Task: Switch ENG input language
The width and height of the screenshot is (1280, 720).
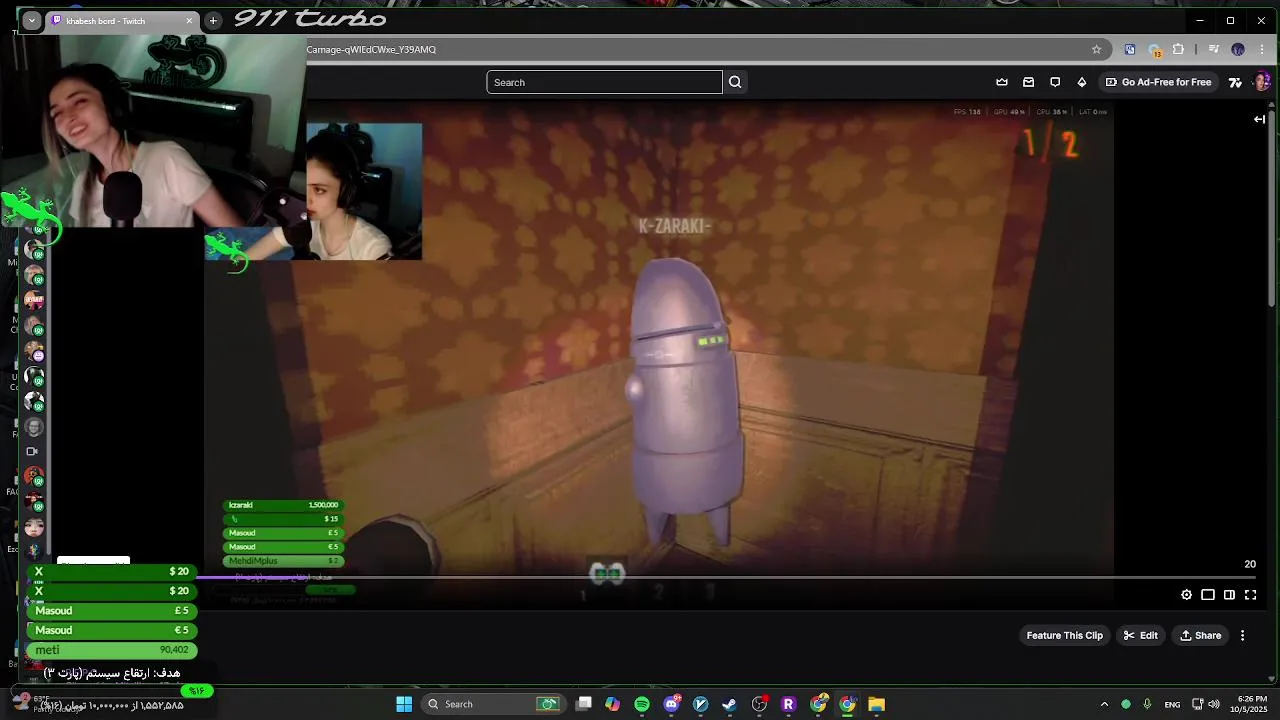Action: [x=1172, y=704]
